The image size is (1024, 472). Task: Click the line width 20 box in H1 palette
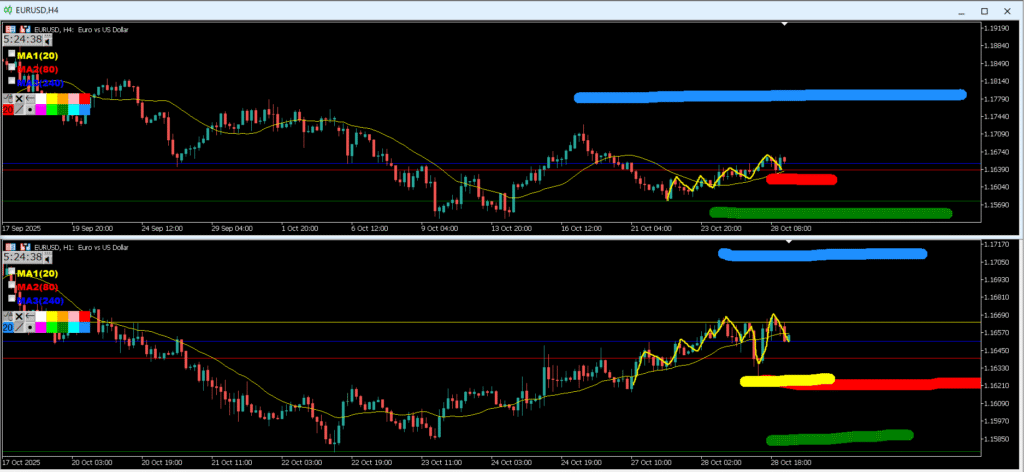pyautogui.click(x=7, y=327)
